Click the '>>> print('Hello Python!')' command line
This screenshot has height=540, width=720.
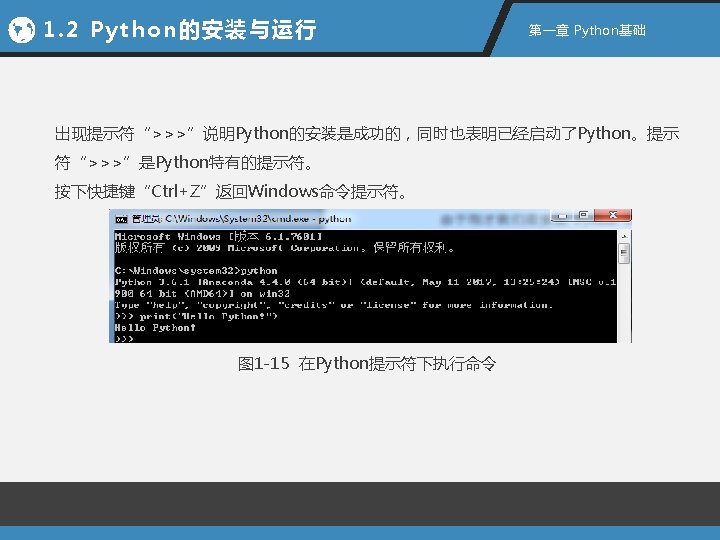click(x=196, y=316)
